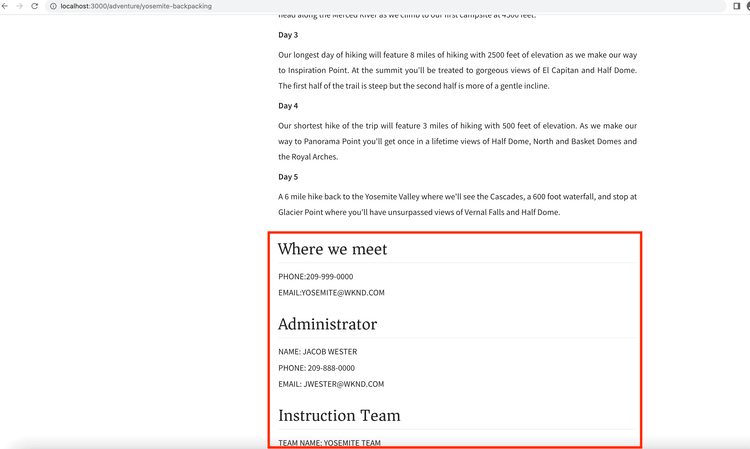Click the Day 4 paragraph about Panorama Point
The image size is (750, 449).
pyautogui.click(x=457, y=141)
